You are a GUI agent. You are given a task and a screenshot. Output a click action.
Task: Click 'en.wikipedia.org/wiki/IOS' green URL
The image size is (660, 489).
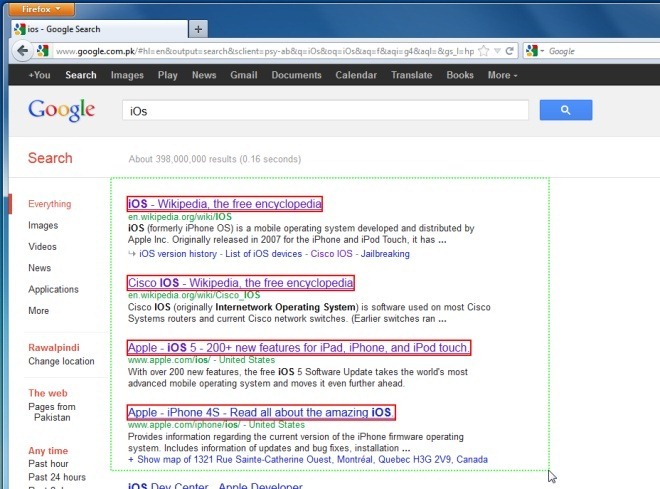coord(180,217)
